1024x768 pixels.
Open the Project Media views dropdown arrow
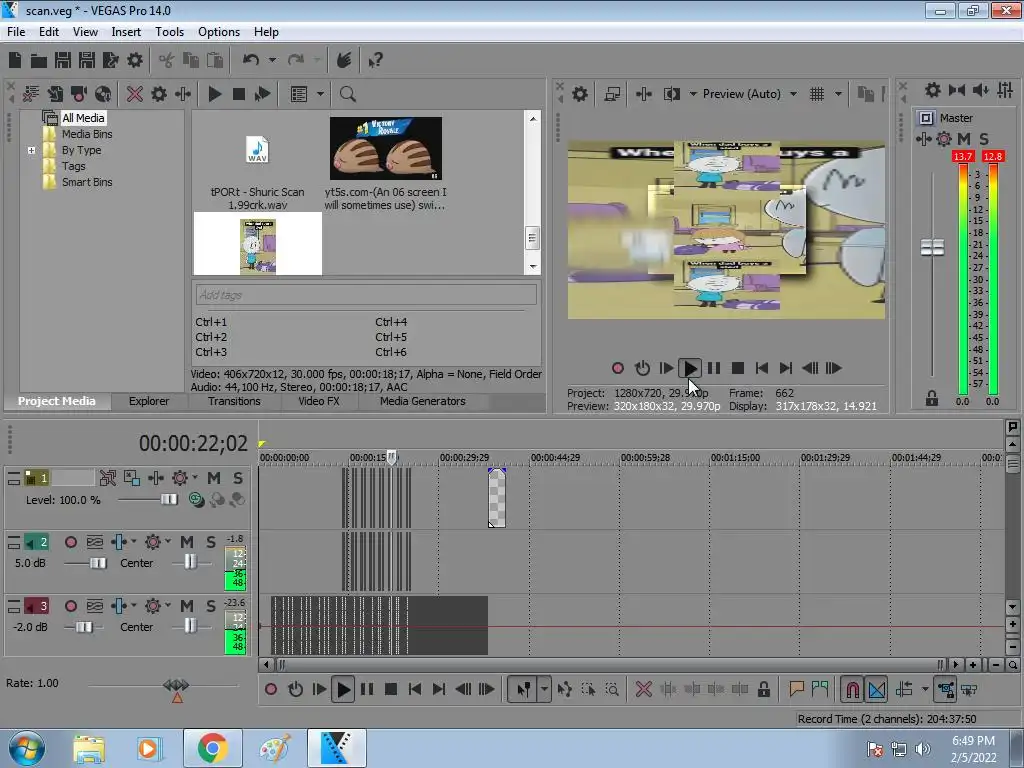tap(320, 94)
